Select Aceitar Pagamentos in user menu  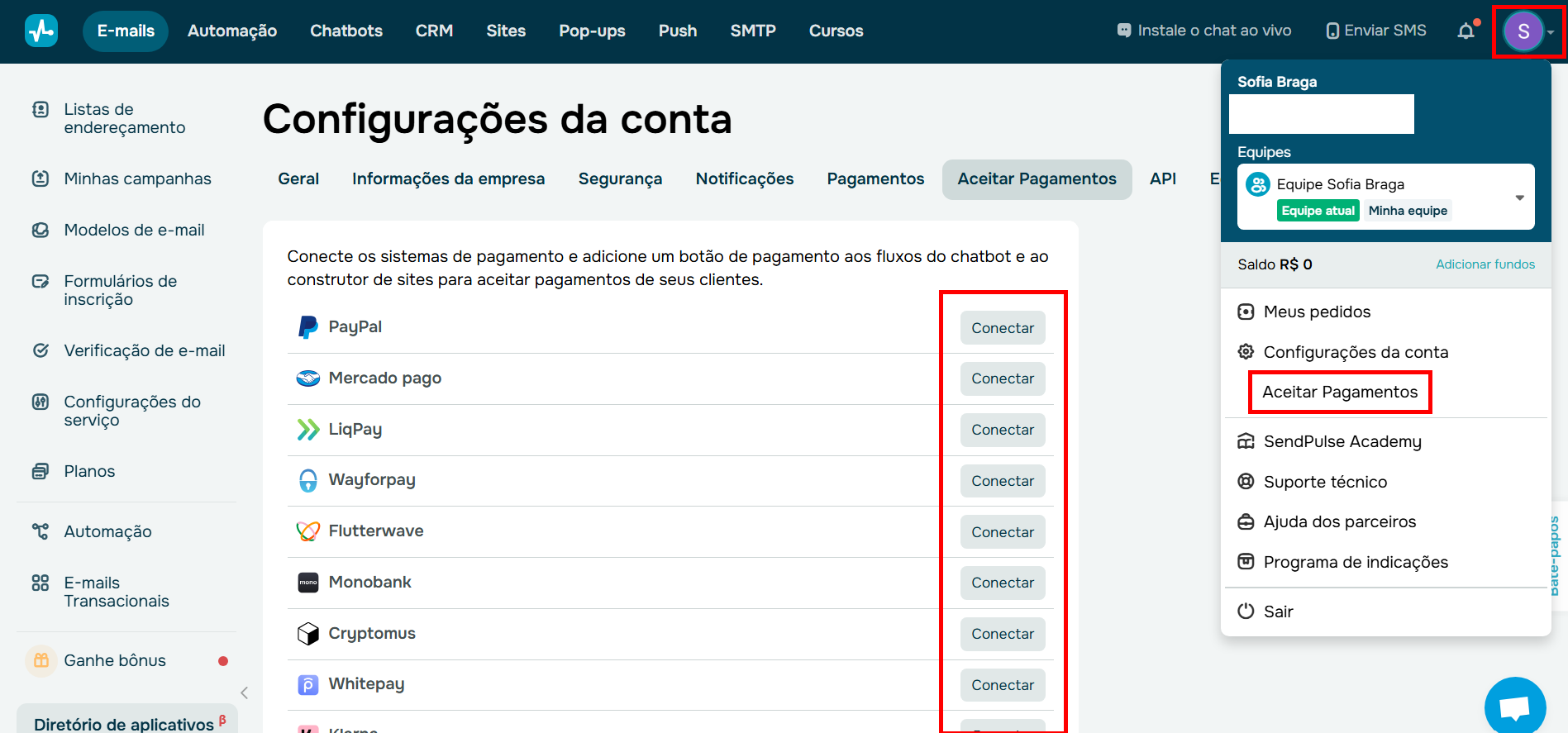pyautogui.click(x=1340, y=393)
